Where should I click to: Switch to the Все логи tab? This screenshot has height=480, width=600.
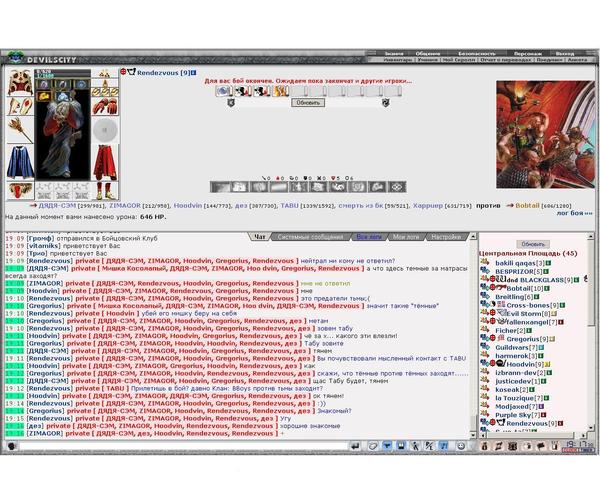[369, 237]
